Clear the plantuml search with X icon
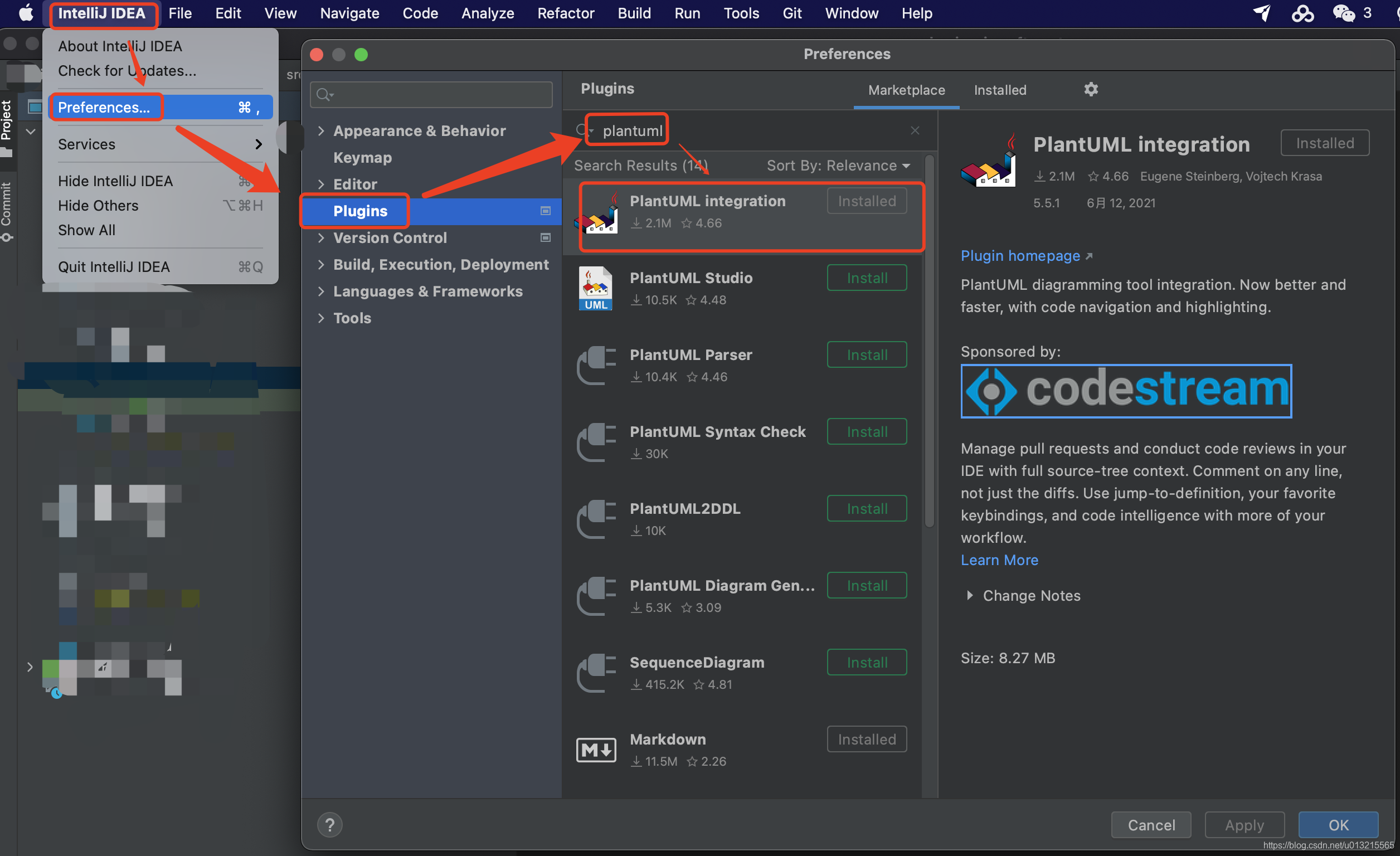Screen dimensions: 1400x856 [915, 130]
